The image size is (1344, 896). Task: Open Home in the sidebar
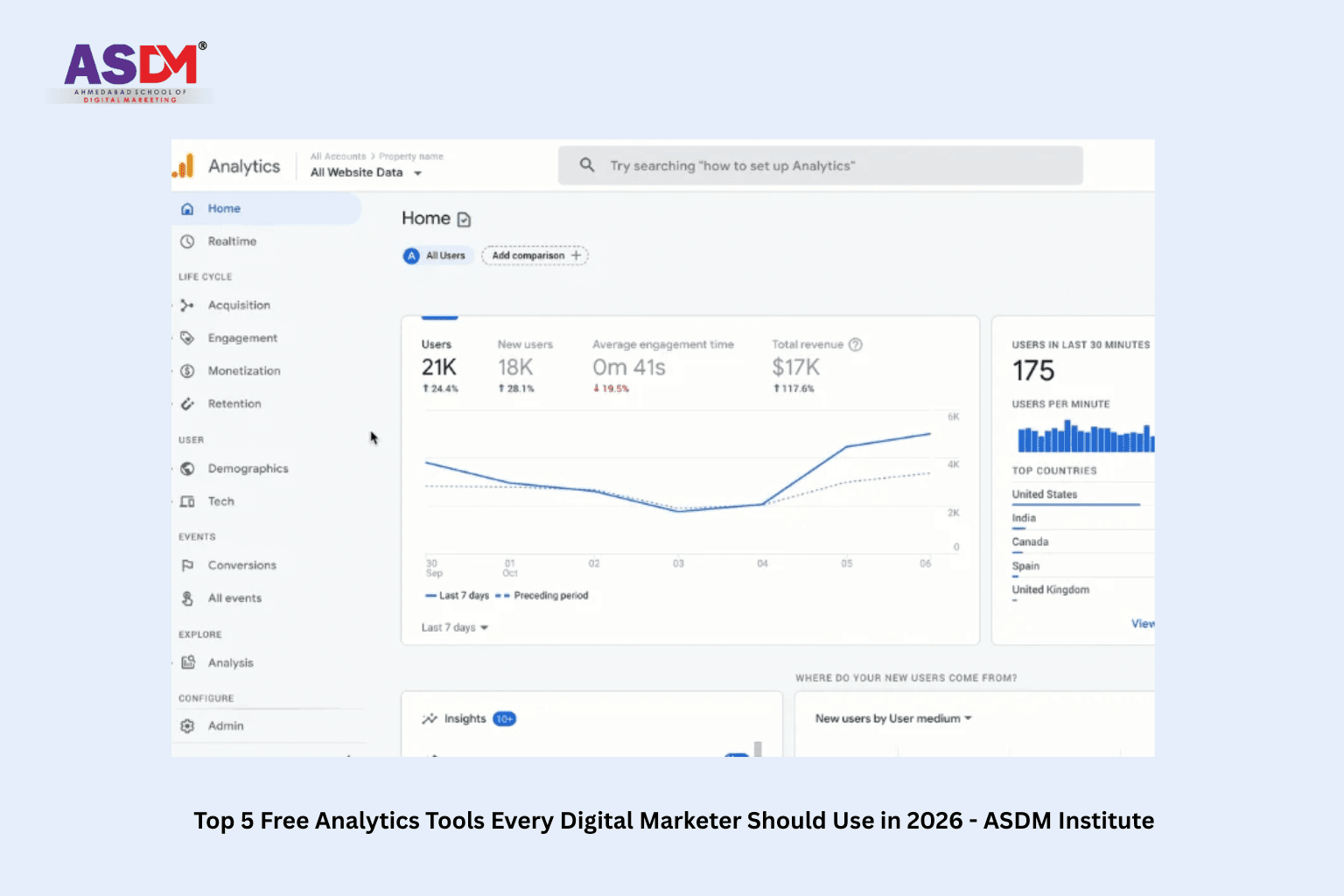point(266,209)
